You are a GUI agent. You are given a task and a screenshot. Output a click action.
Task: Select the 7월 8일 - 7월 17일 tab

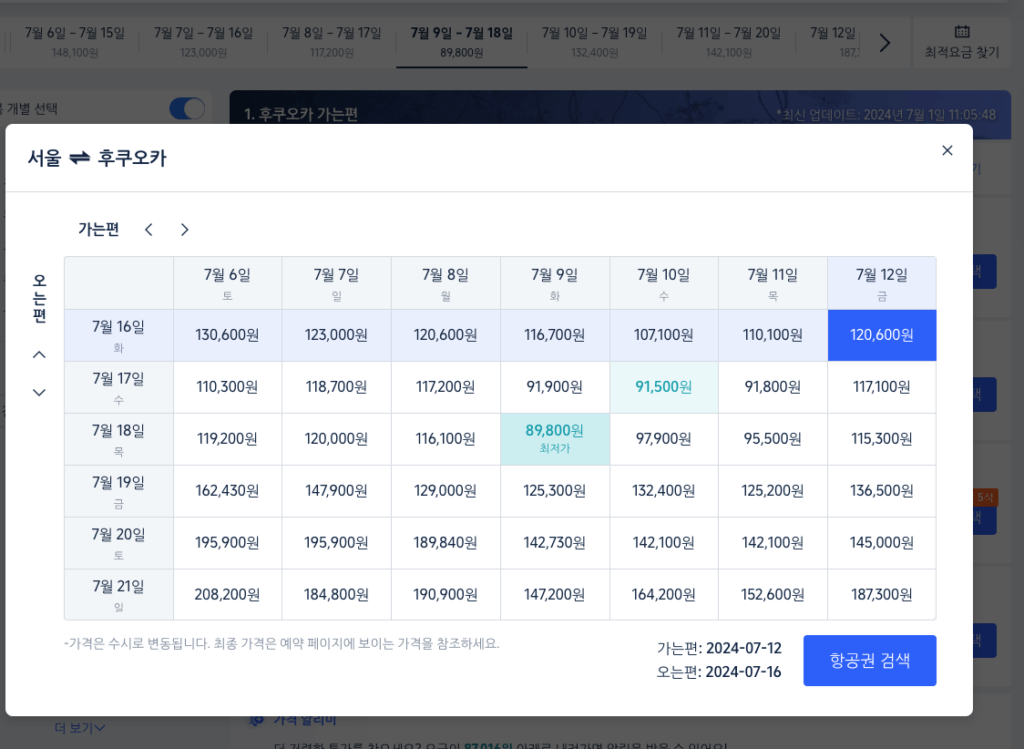[332, 42]
